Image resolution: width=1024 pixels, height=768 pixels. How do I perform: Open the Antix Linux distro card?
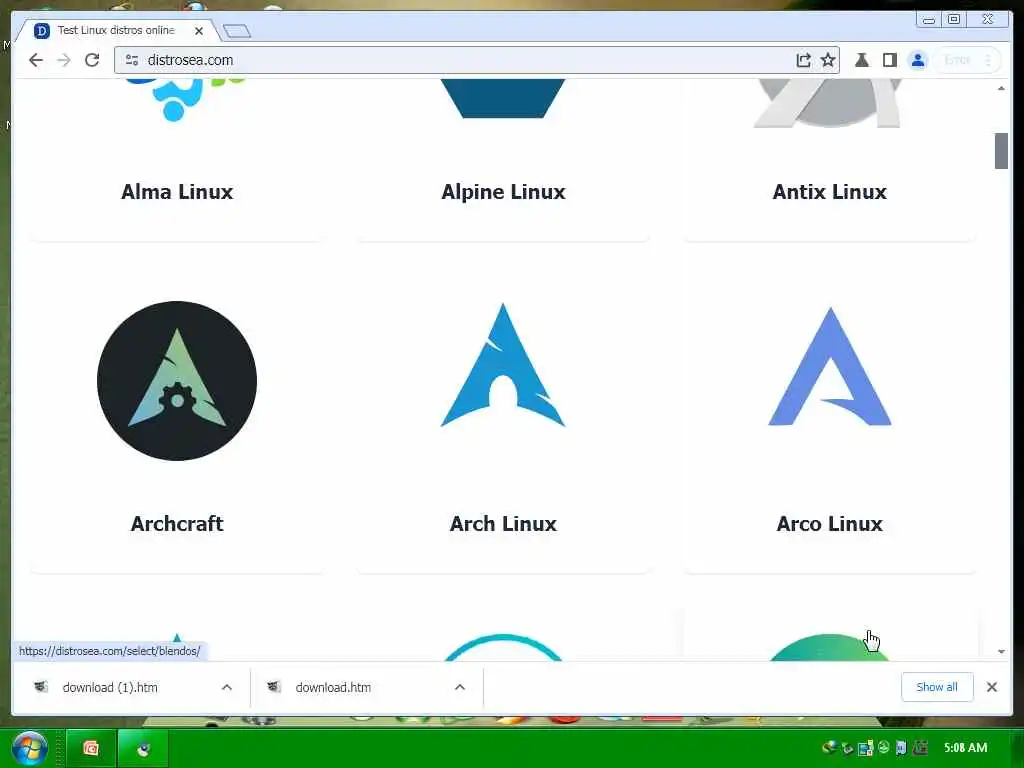coord(829,159)
